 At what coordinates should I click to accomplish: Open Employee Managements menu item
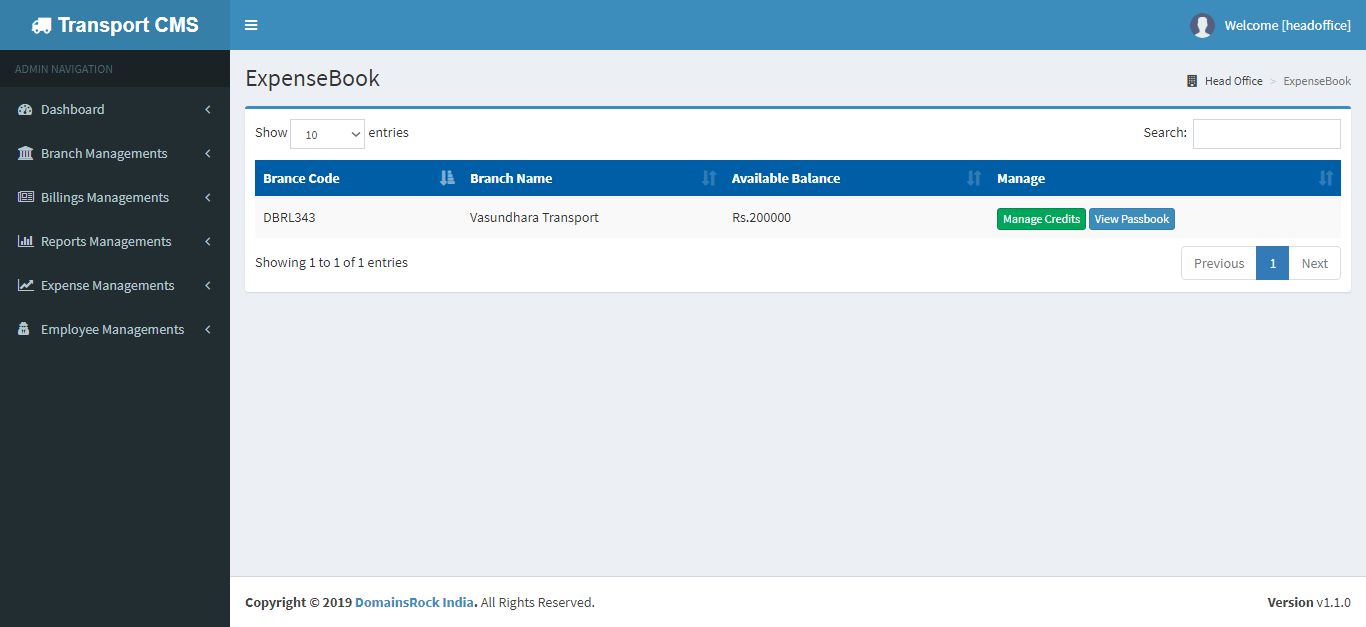click(115, 329)
